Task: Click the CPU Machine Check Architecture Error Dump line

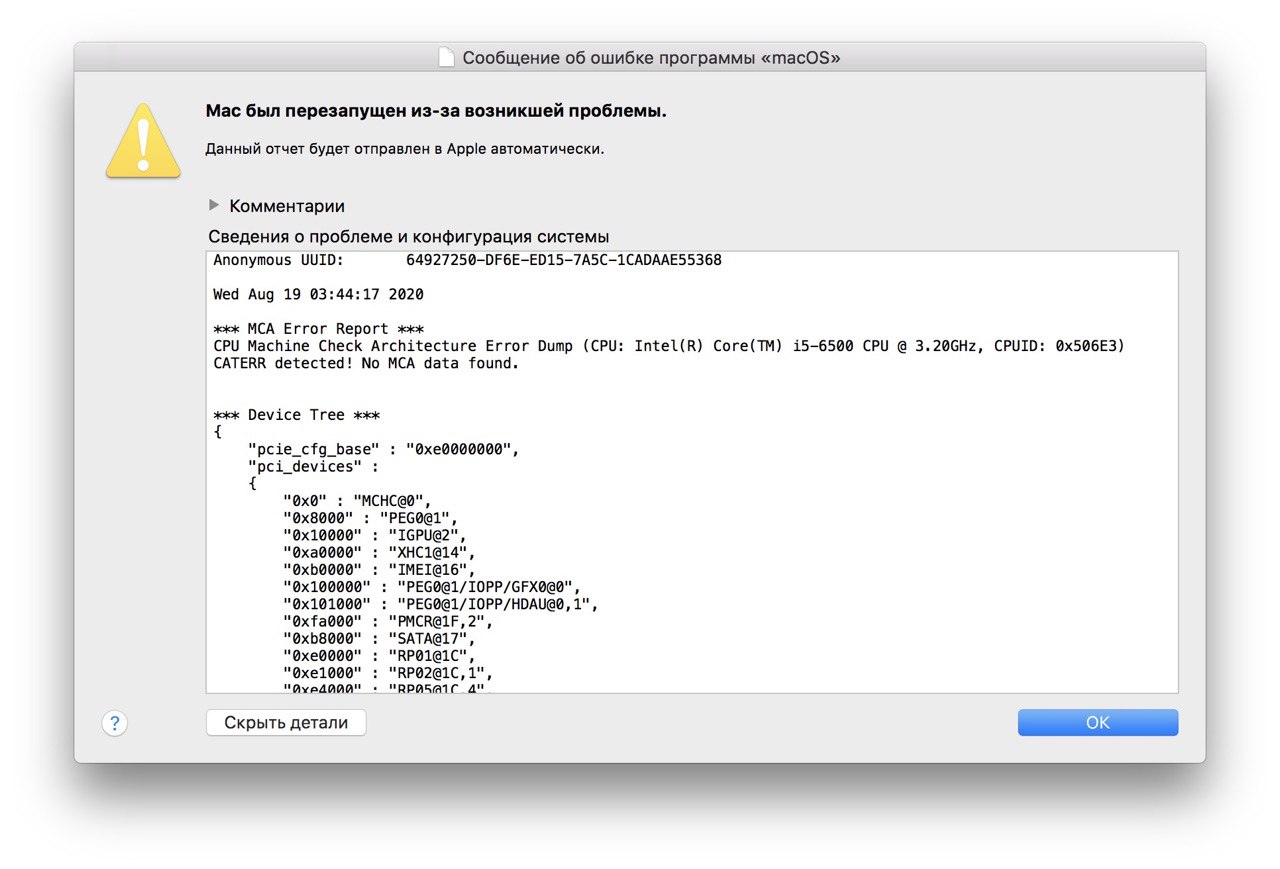Action: (669, 346)
